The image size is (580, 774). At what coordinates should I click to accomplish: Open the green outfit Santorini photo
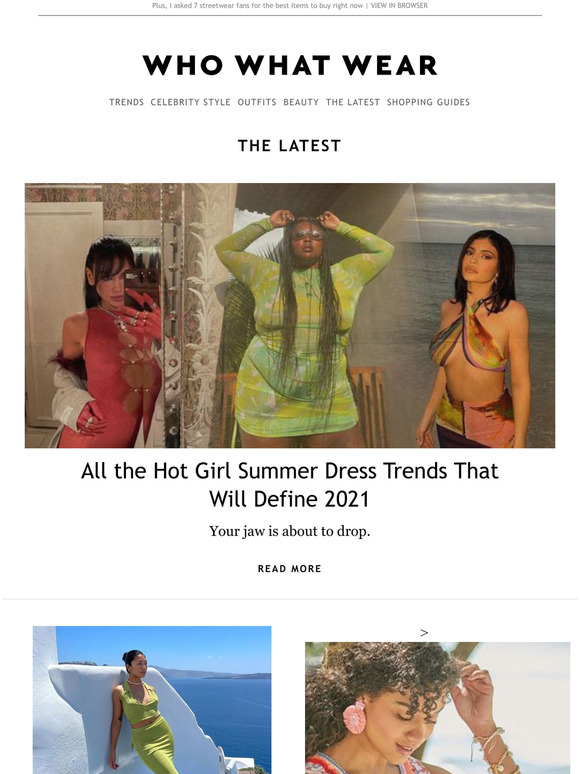click(x=152, y=700)
